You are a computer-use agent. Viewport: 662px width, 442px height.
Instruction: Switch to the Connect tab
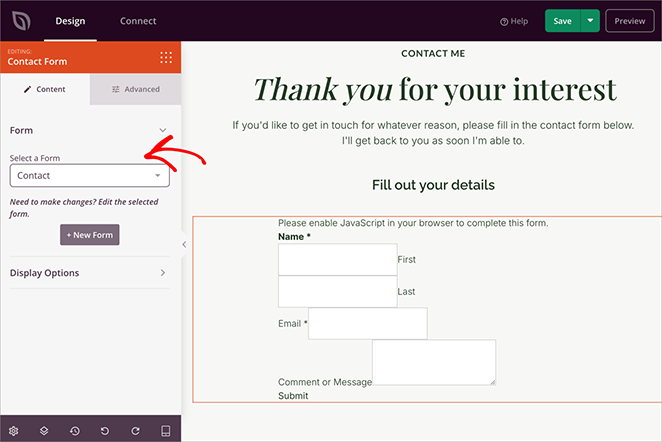[x=137, y=21]
